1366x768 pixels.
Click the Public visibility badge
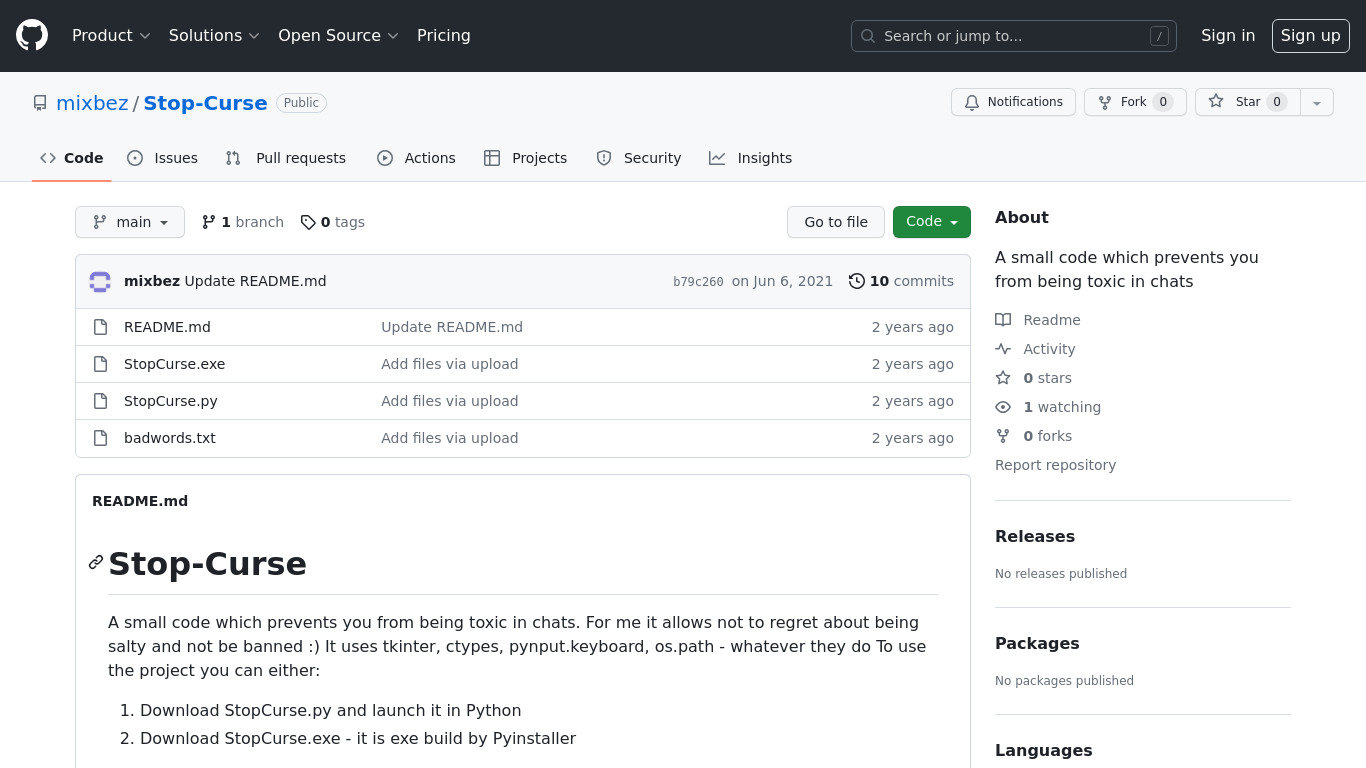(x=301, y=103)
